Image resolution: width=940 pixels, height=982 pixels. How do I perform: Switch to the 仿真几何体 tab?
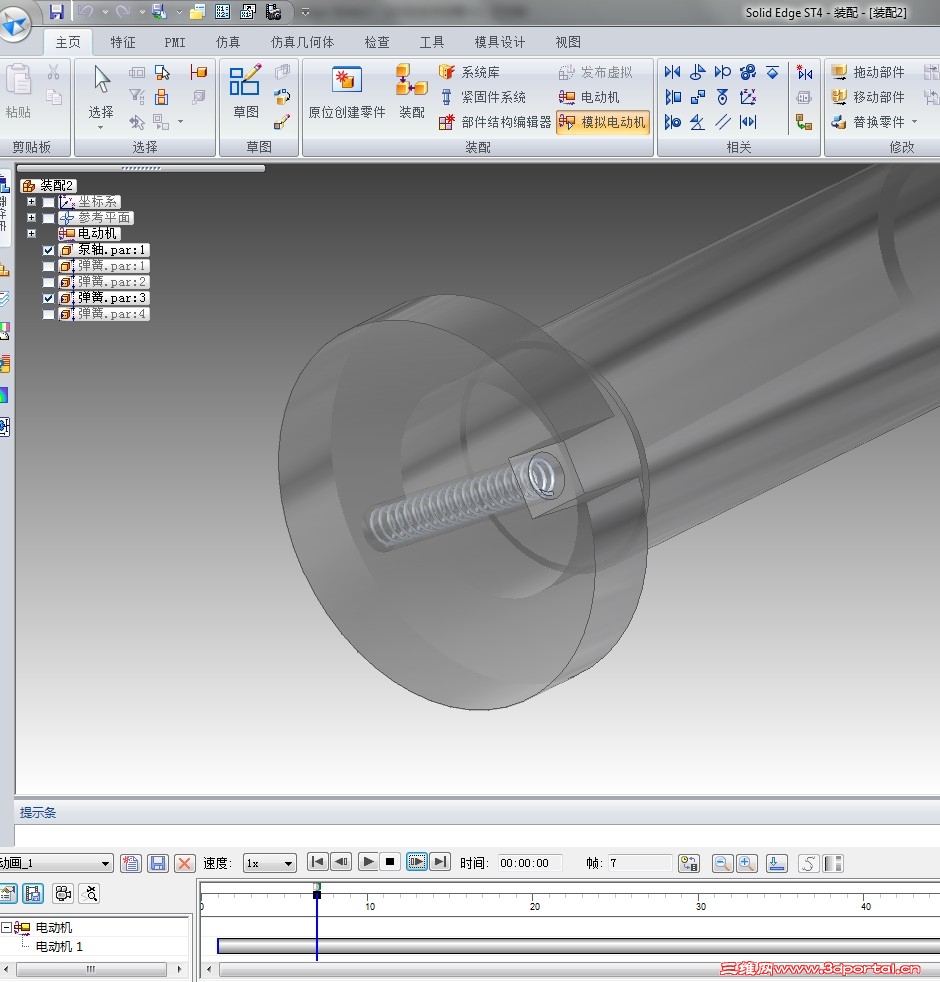(302, 42)
